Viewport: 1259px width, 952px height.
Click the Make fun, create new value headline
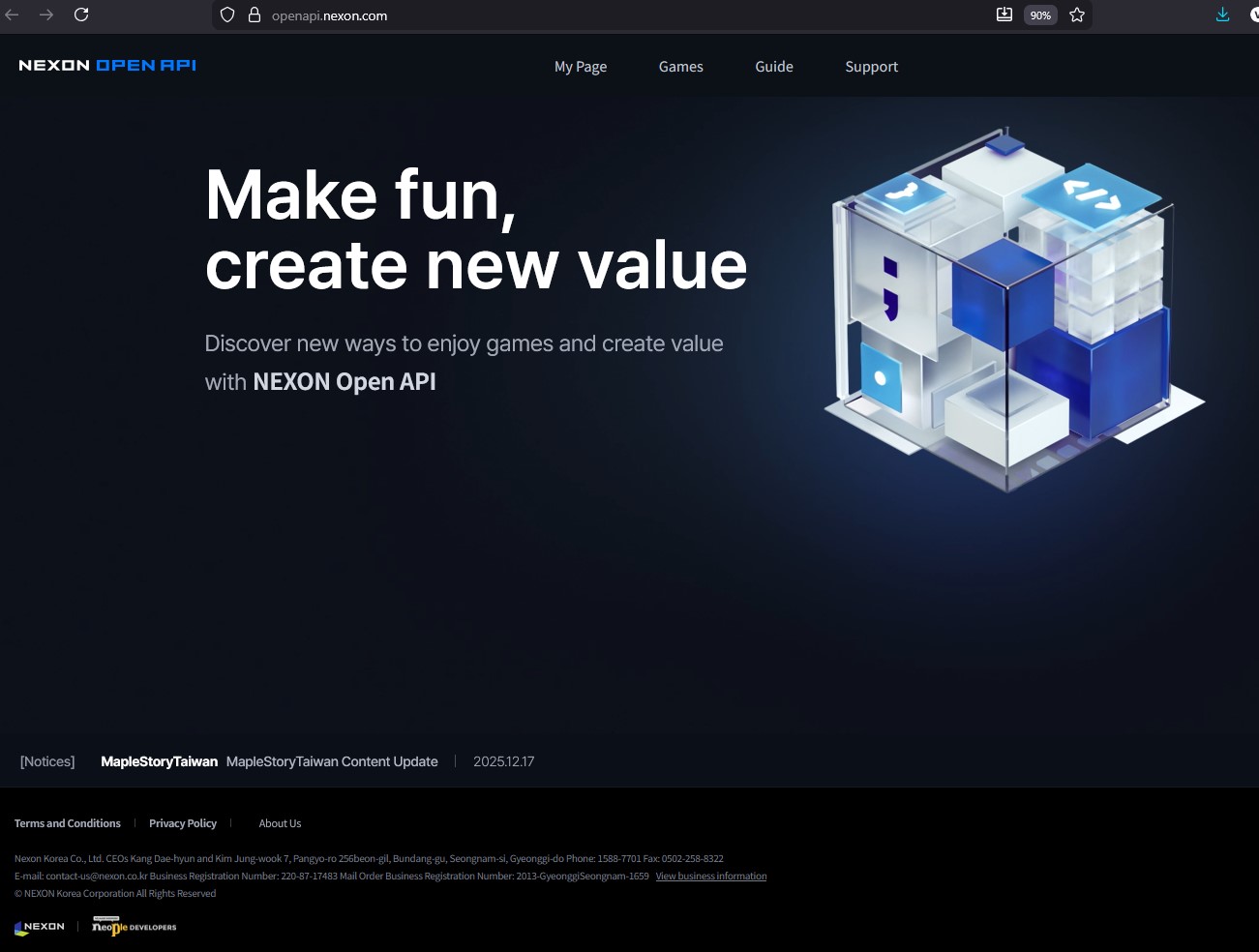coord(476,229)
